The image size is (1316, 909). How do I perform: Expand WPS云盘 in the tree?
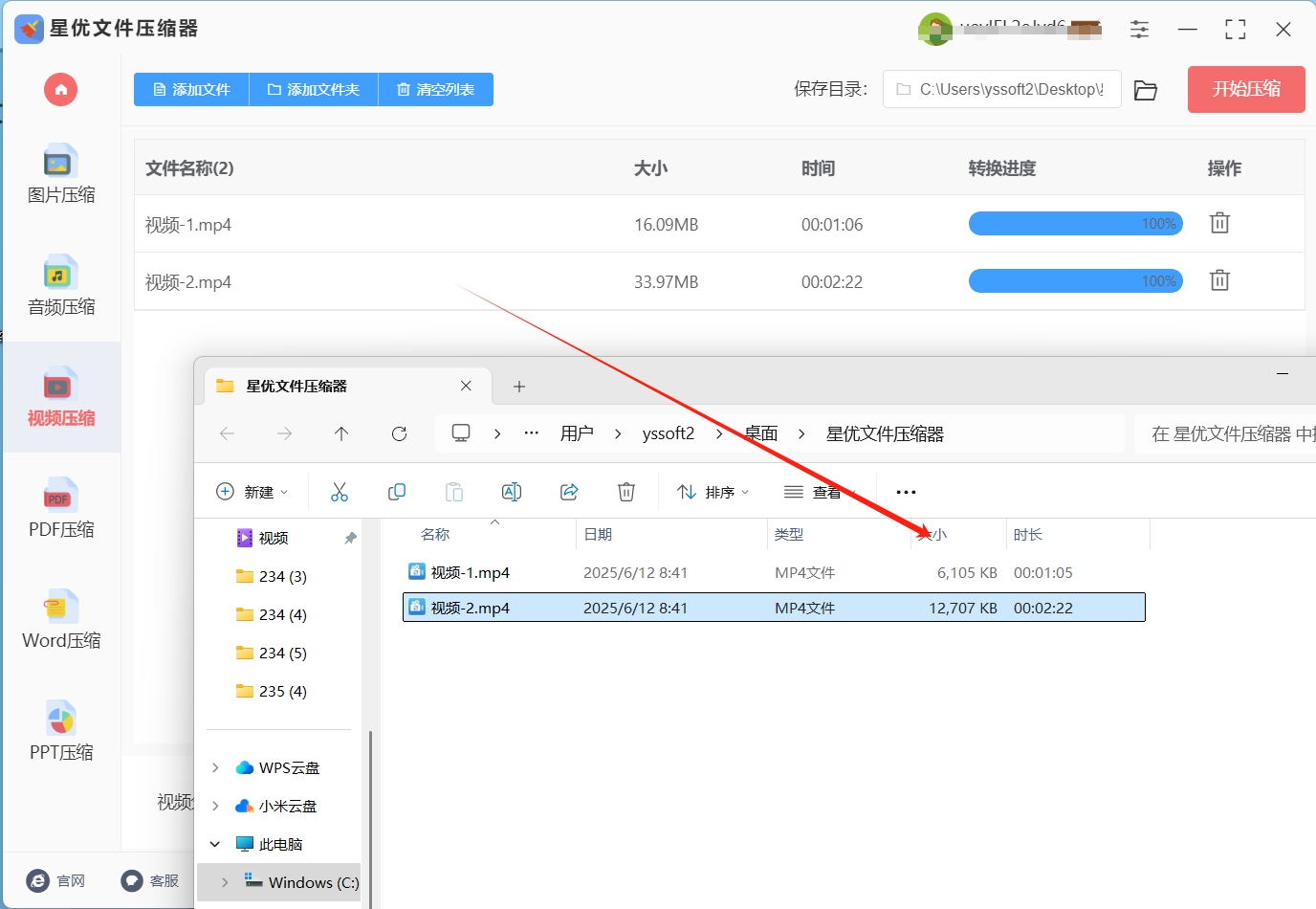[x=215, y=767]
